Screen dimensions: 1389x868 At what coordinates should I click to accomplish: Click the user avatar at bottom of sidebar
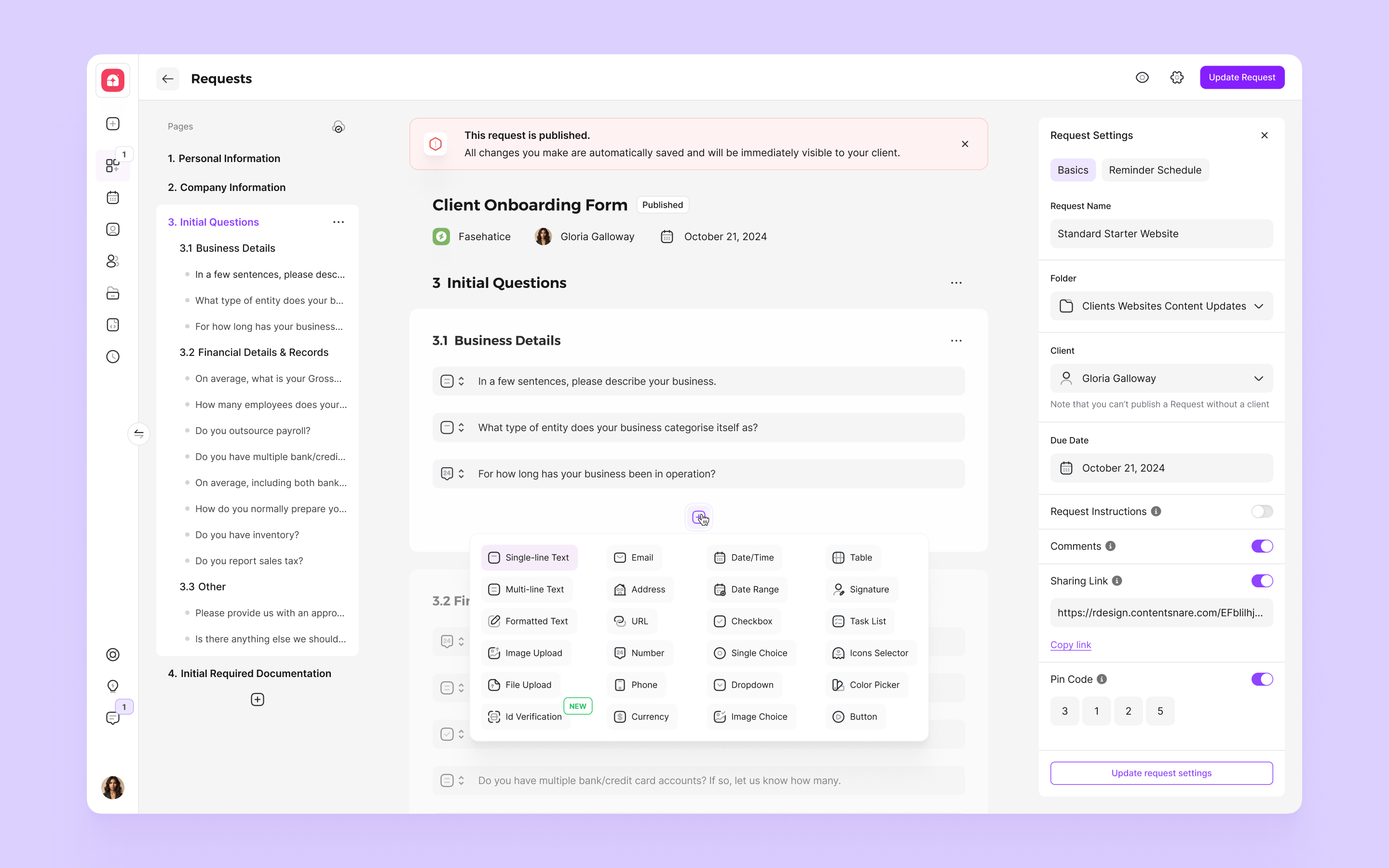(112, 787)
